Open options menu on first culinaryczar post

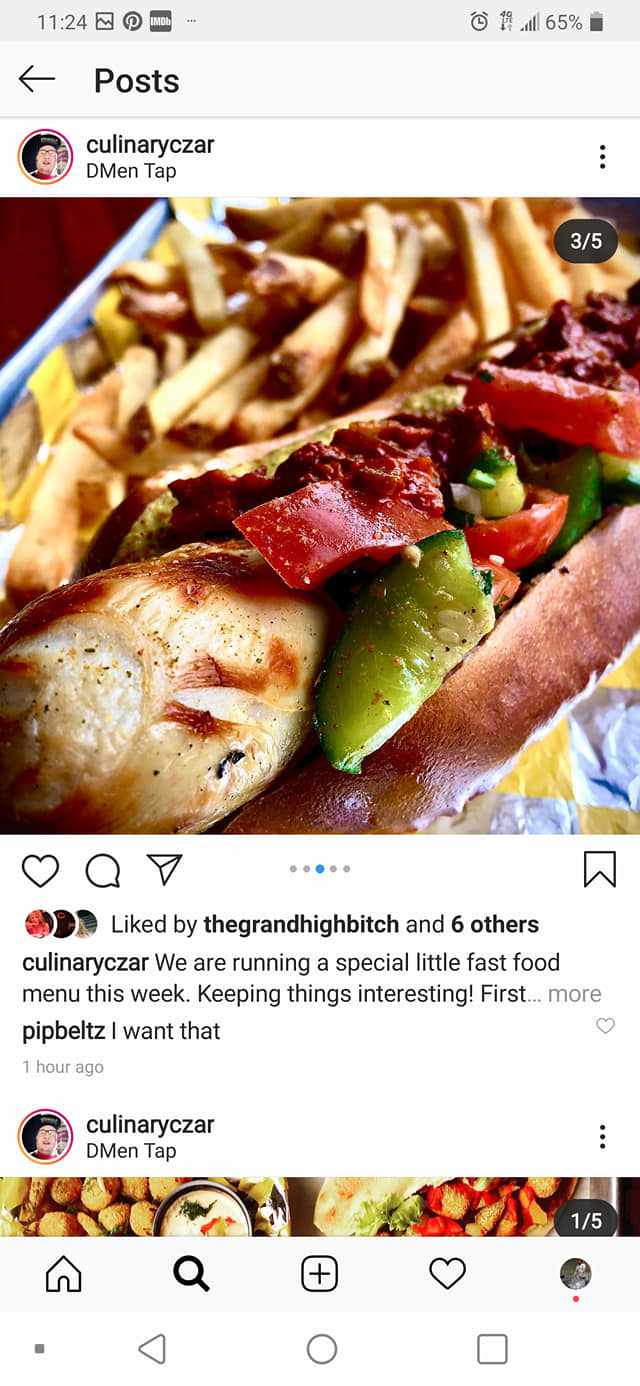(x=602, y=157)
